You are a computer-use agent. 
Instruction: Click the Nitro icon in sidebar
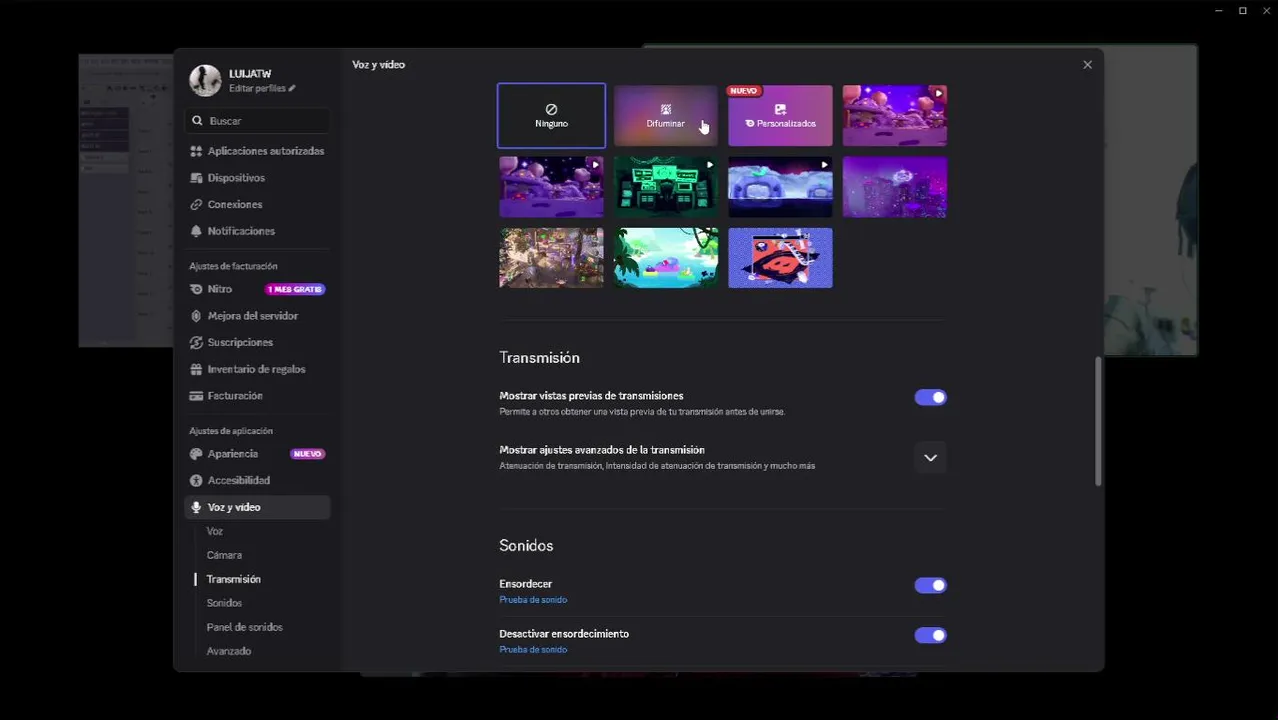pyautogui.click(x=196, y=289)
